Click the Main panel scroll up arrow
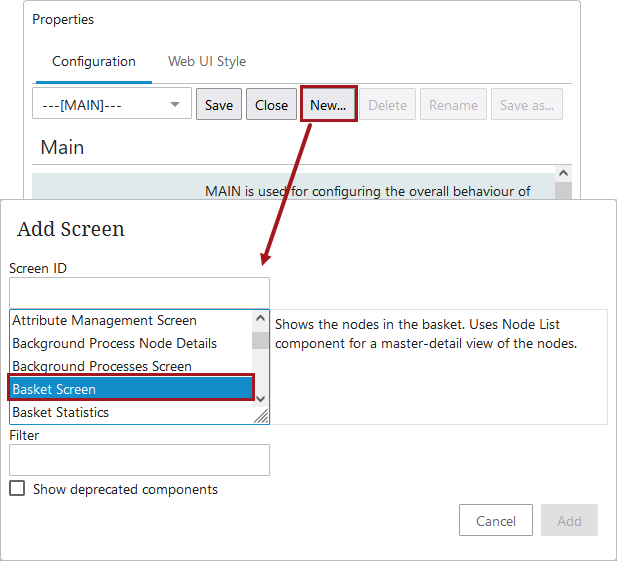This screenshot has width=617, height=561. 563,173
